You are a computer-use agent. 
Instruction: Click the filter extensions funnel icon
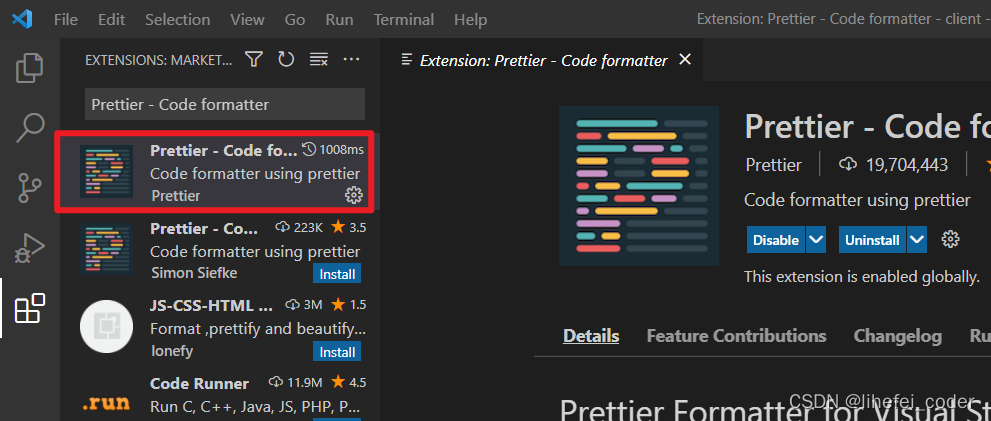(x=253, y=59)
